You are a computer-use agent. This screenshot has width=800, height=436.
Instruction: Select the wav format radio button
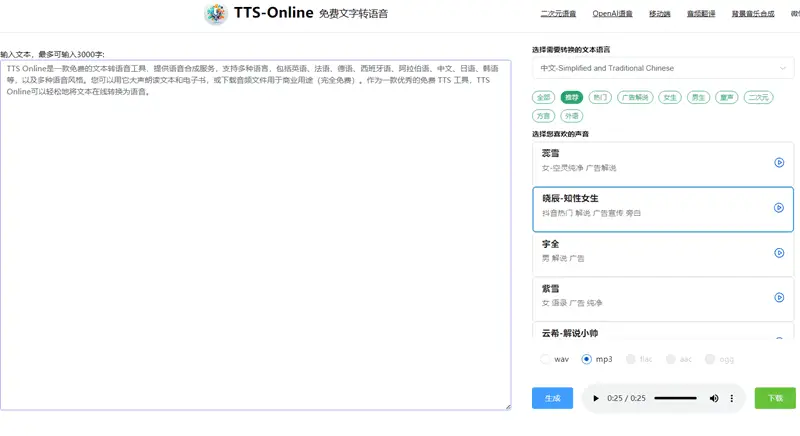pos(546,359)
